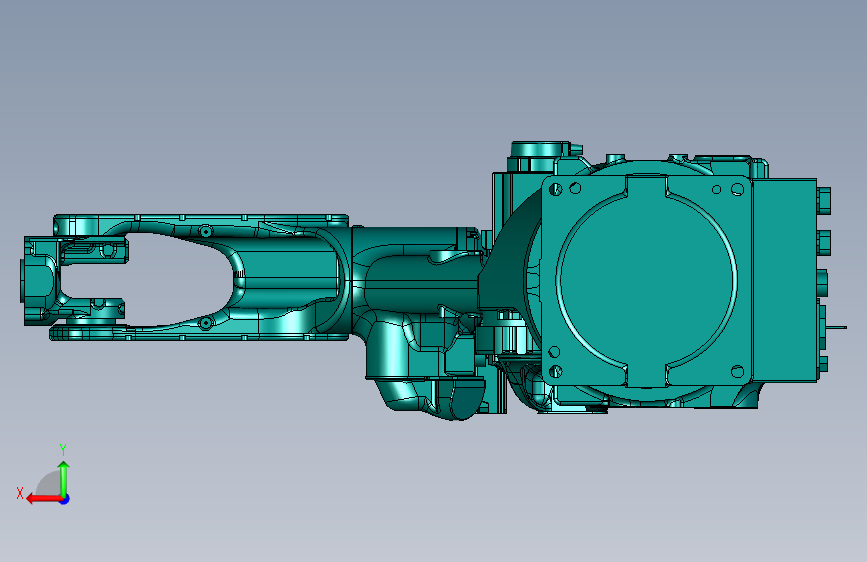Select the circular cover plate on the robot base
This screenshot has height=562, width=867.
tap(646, 280)
